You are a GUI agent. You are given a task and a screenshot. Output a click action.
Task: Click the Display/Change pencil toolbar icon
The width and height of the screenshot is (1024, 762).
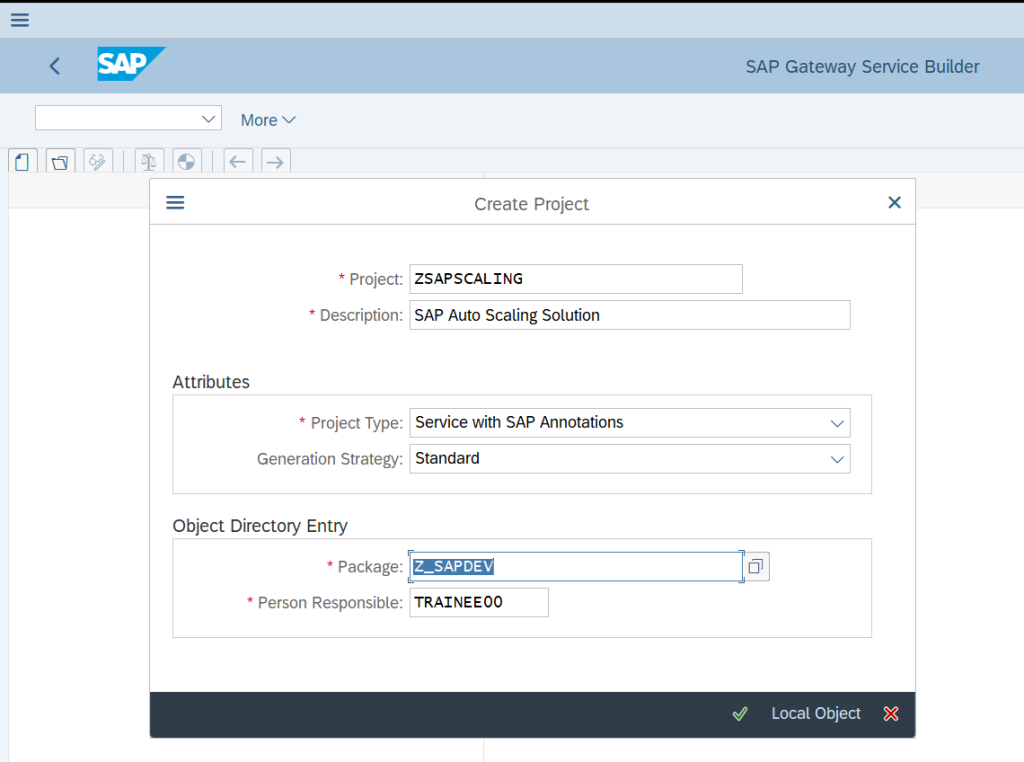pyautogui.click(x=98, y=161)
